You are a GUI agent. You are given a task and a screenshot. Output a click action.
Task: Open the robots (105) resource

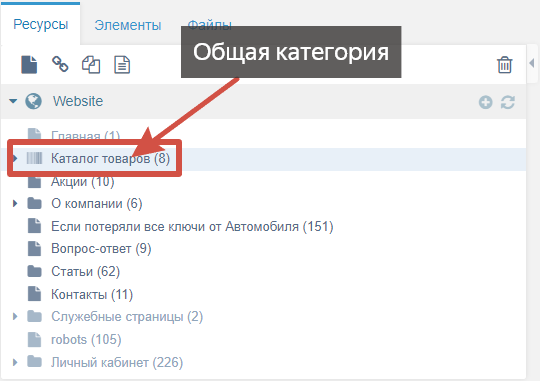[86, 340]
